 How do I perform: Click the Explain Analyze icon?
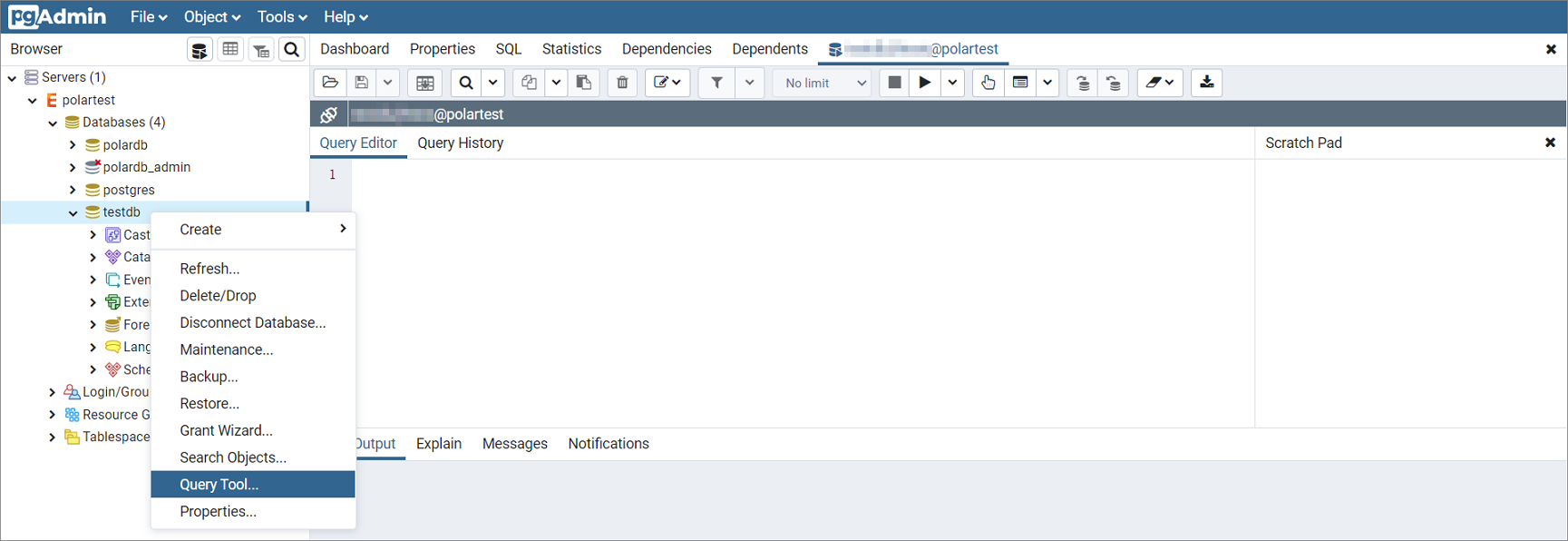1020,83
